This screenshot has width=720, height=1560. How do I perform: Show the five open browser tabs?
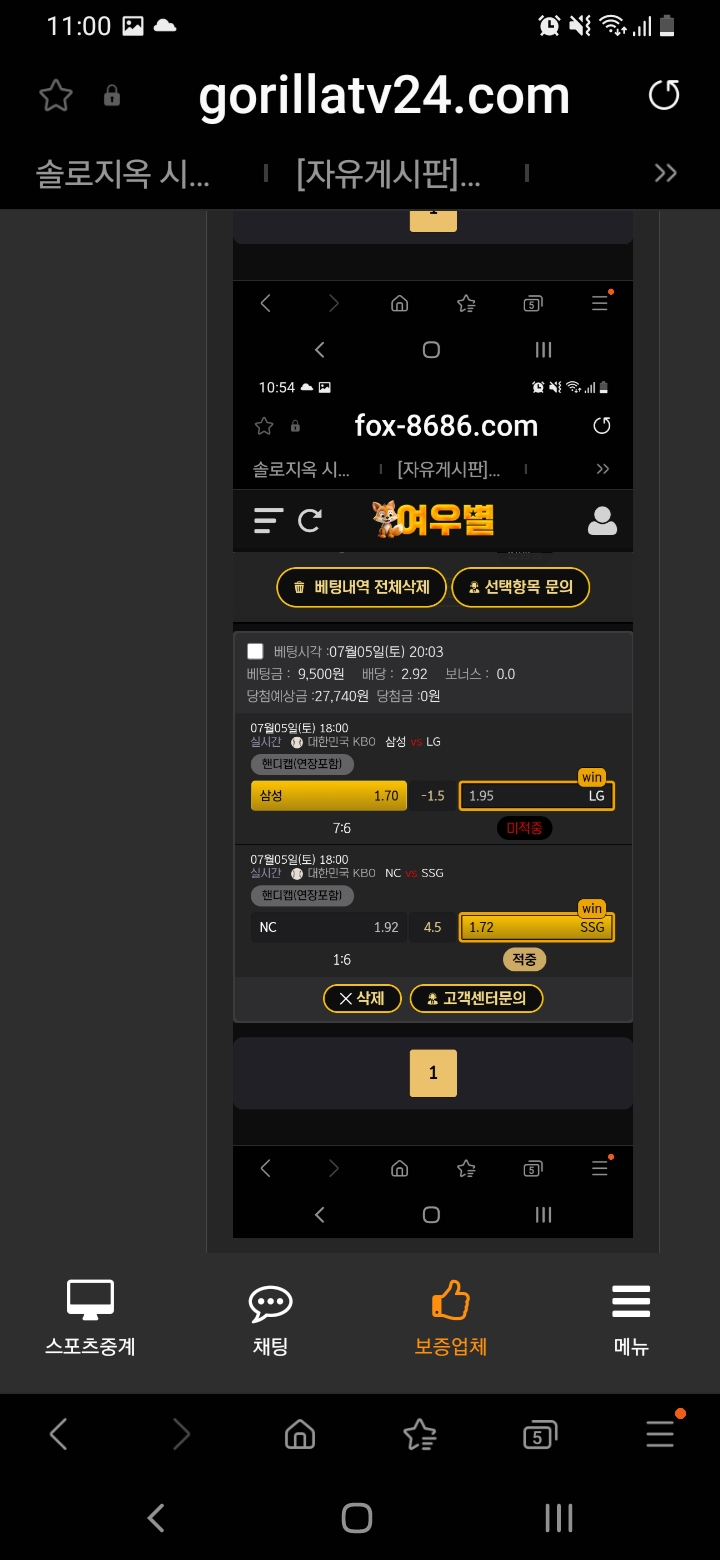tap(540, 1436)
